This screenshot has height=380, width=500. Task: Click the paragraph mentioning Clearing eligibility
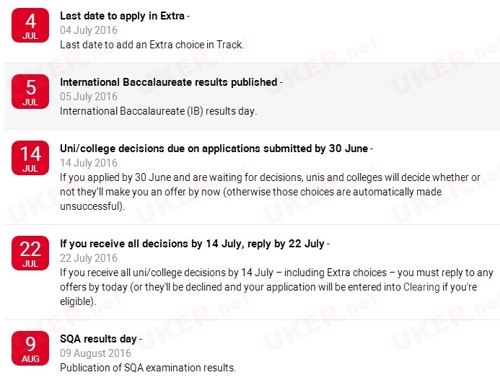(x=276, y=287)
